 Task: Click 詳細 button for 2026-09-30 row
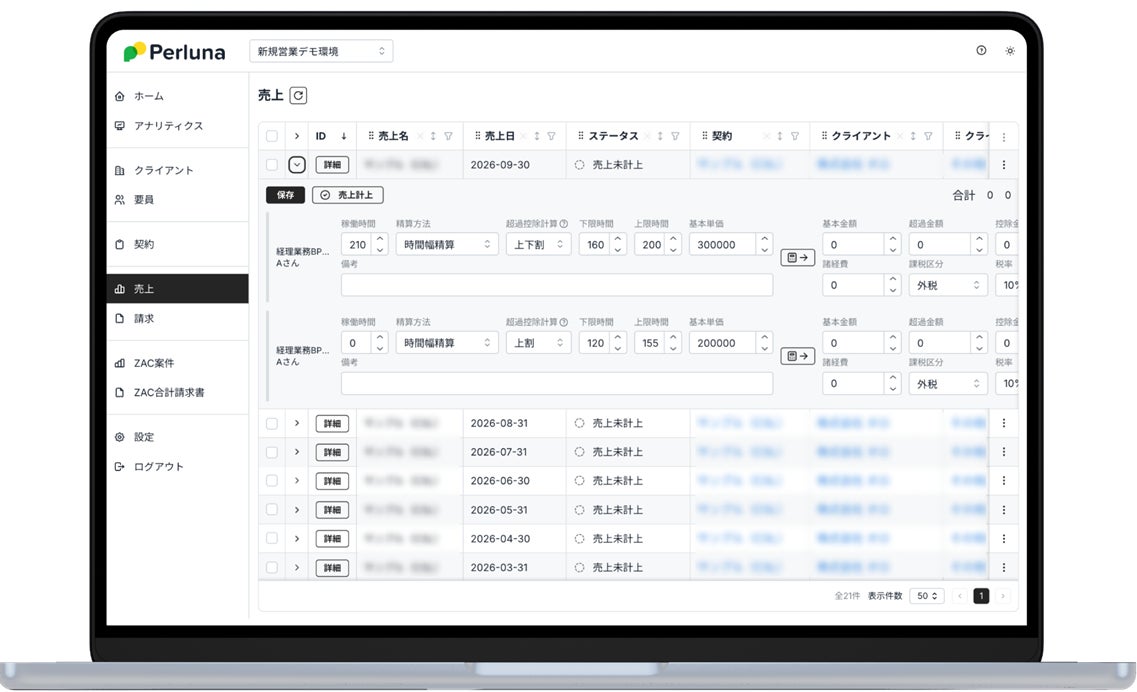click(332, 165)
